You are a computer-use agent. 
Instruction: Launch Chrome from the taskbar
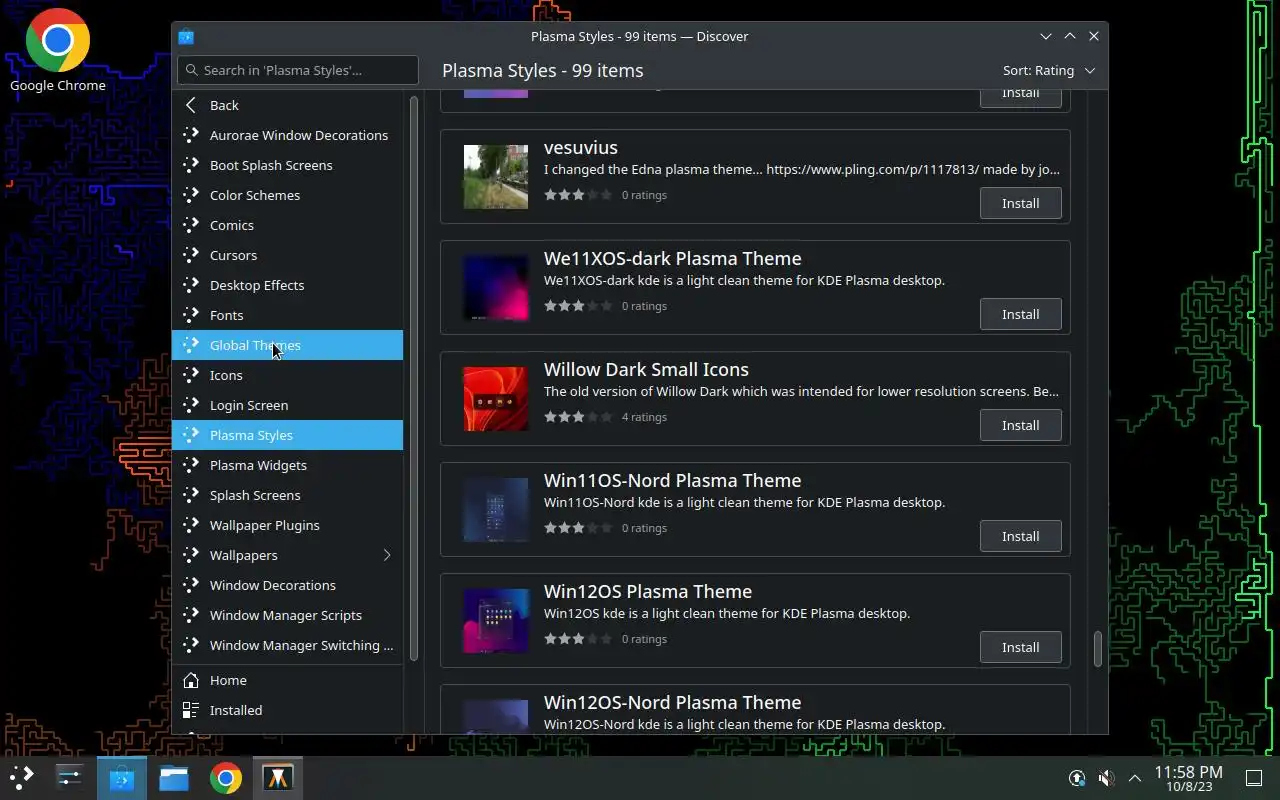226,777
